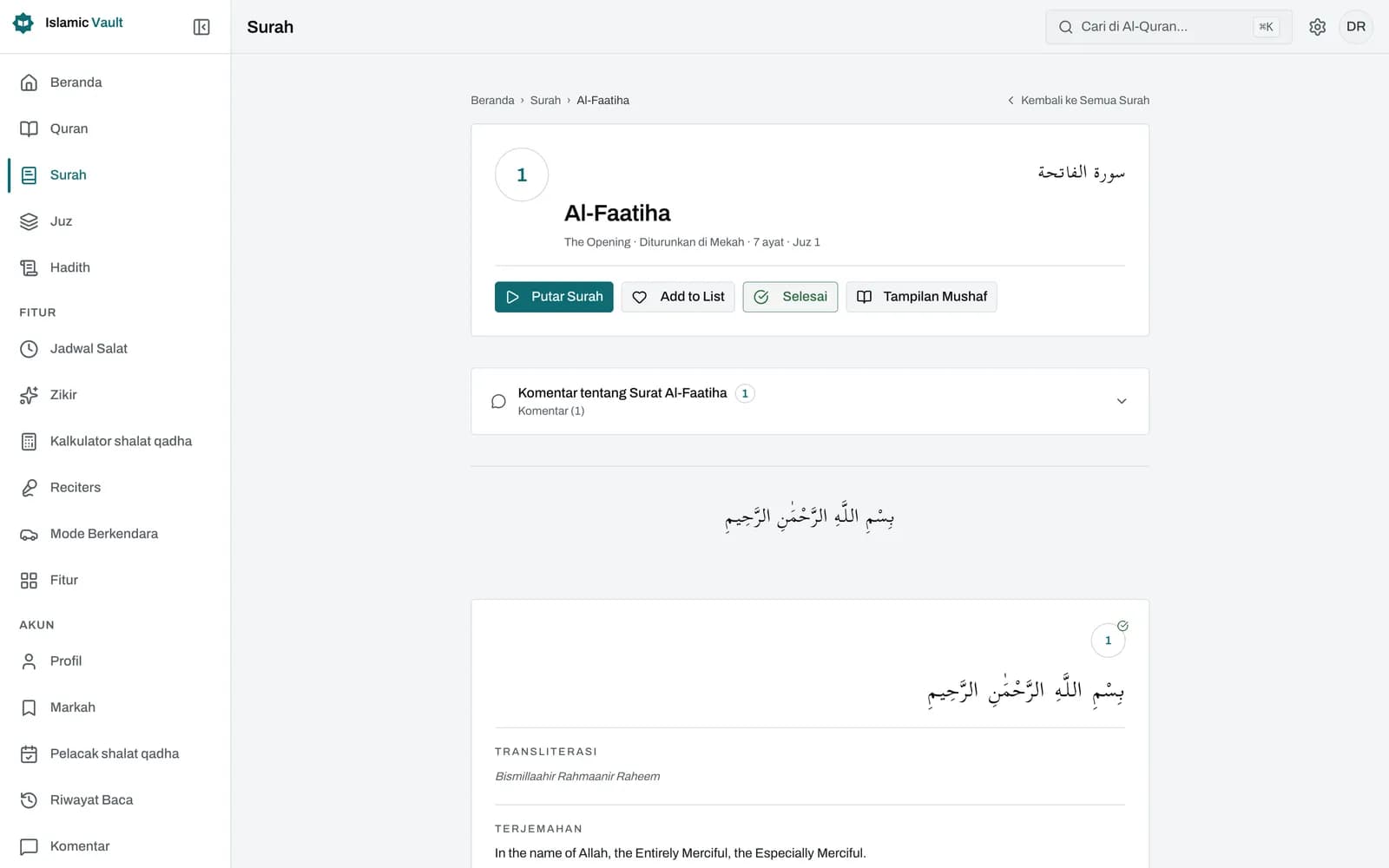Screen dimensions: 1389x868
Task: Switch to Tampilan Mushaf view
Action: 921,297
